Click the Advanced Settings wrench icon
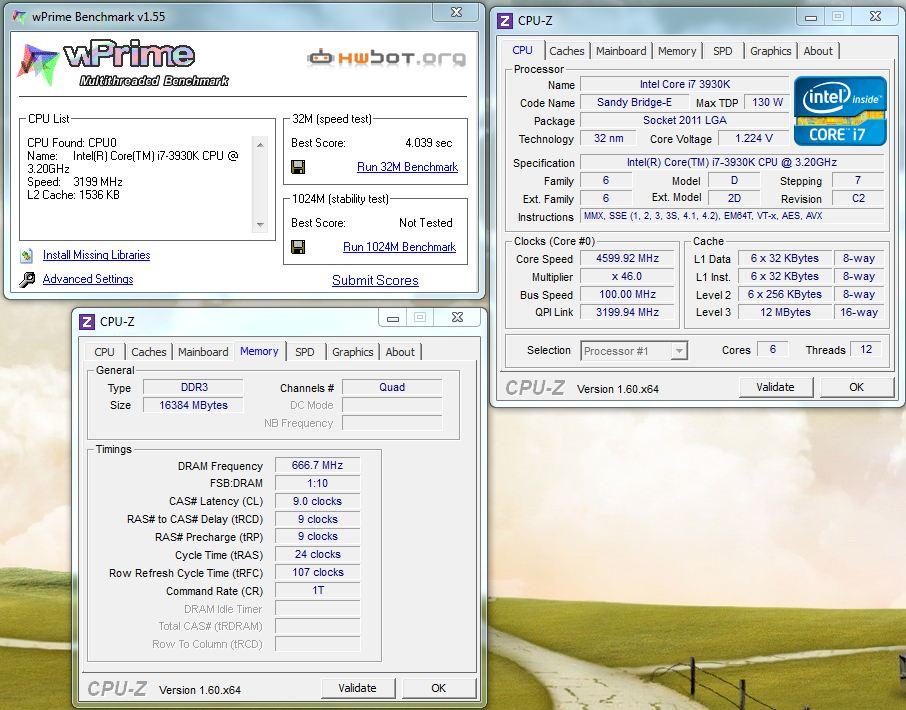 pos(27,280)
